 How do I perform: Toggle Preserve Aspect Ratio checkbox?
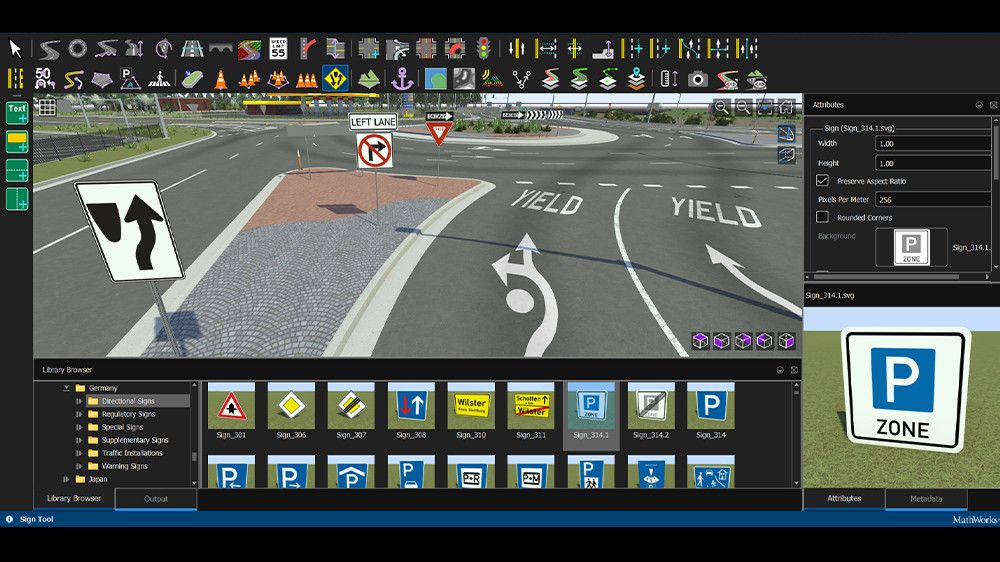pyautogui.click(x=822, y=181)
